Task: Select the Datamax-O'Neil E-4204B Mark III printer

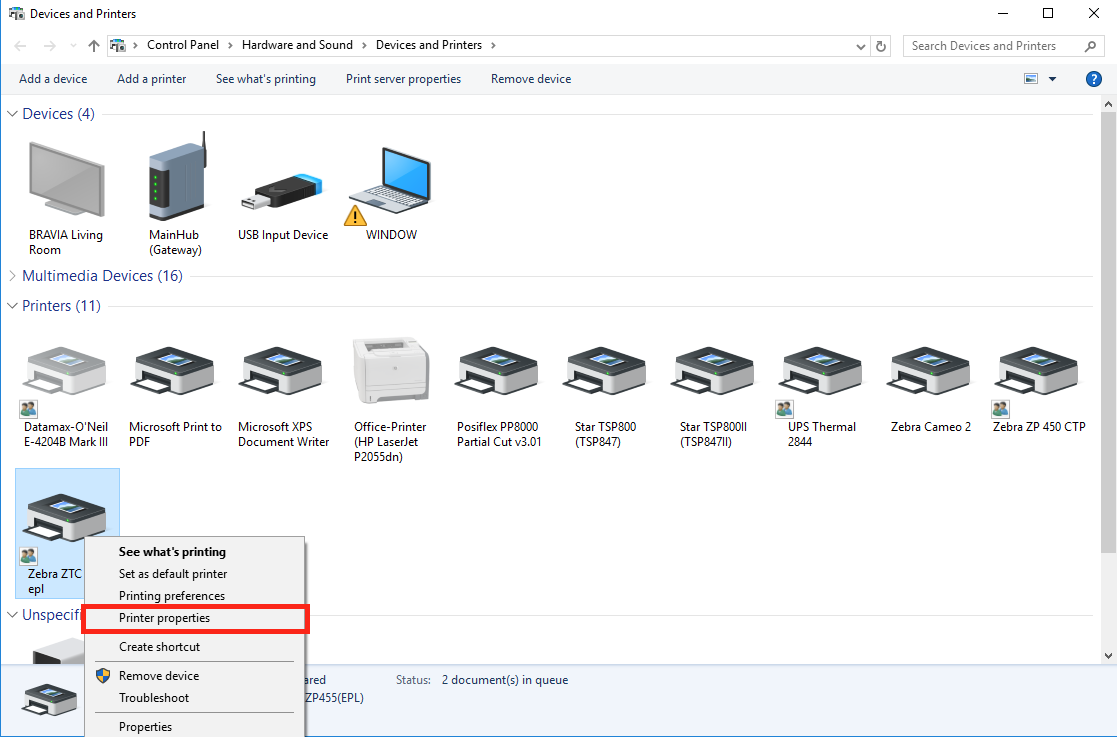Action: 66,371
